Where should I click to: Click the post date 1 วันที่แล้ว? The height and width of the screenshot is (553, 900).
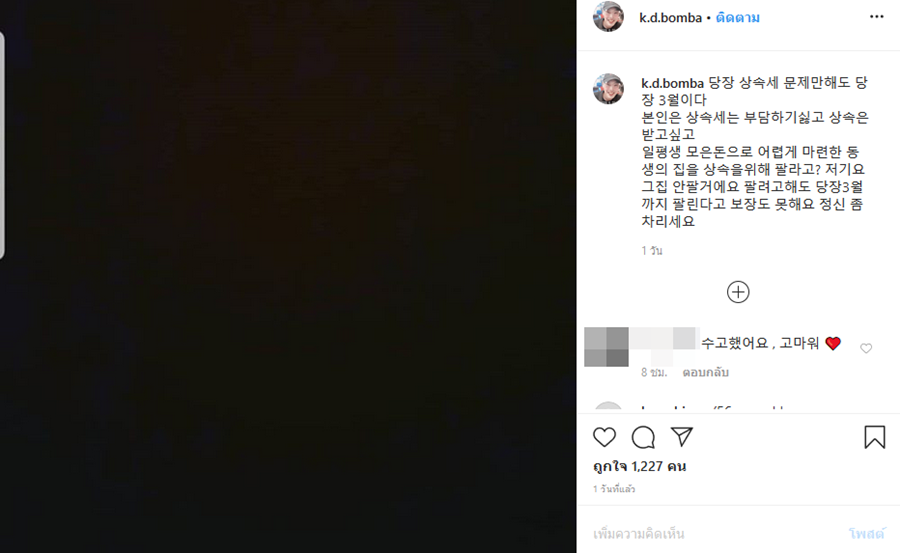pyautogui.click(x=614, y=489)
